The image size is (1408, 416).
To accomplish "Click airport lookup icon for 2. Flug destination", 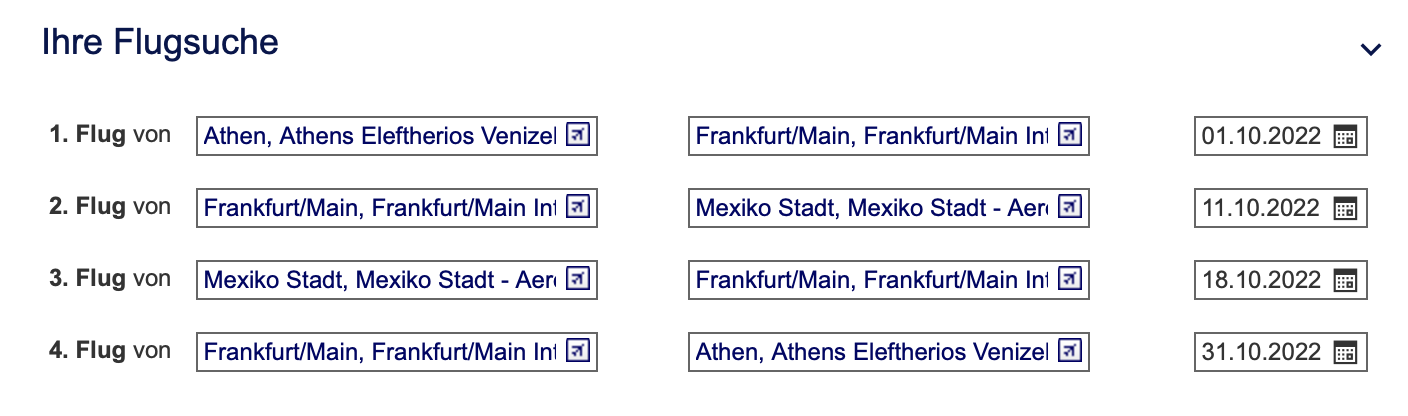I will tap(1070, 207).
